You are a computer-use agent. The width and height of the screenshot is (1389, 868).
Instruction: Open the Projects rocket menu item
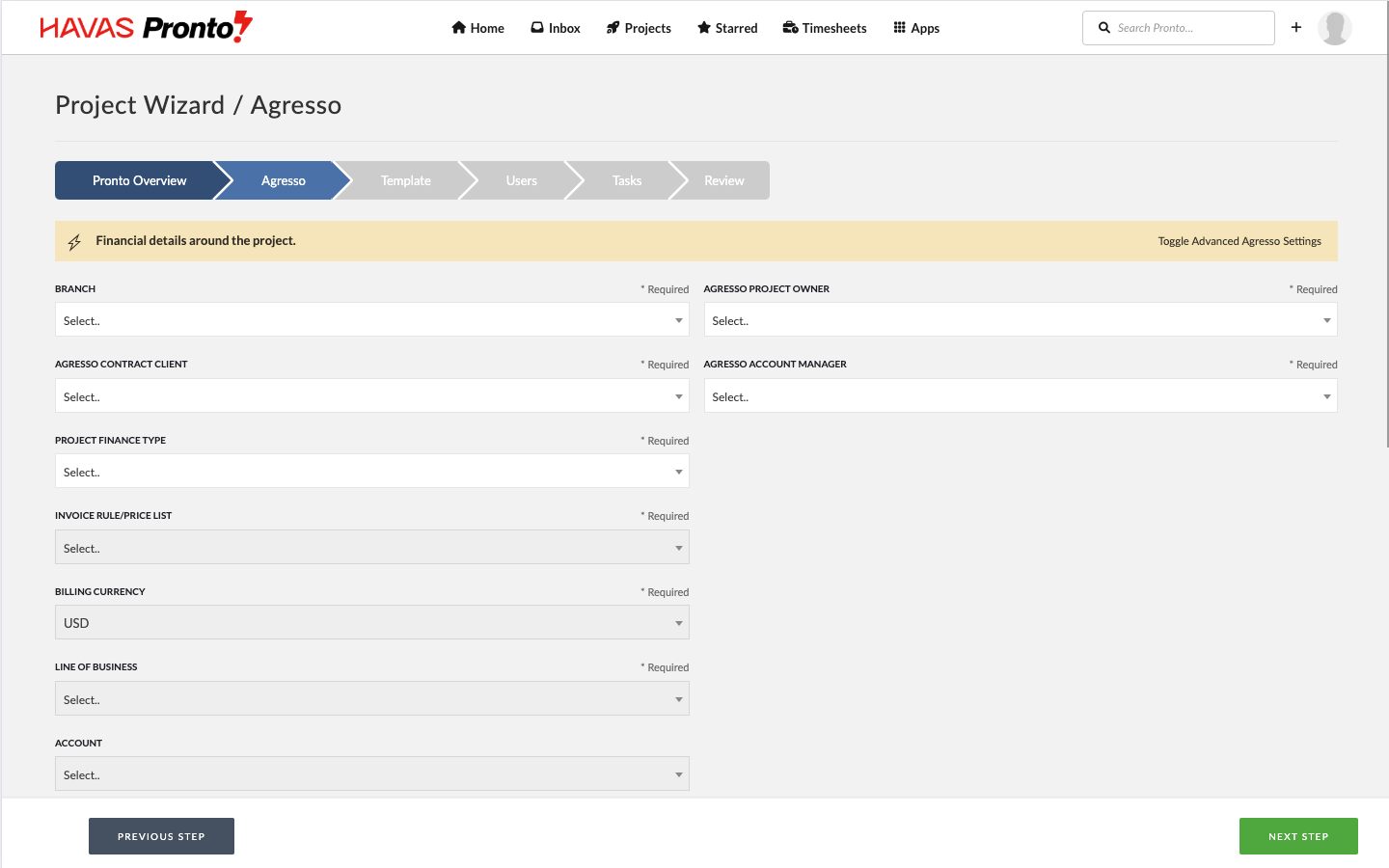[639, 28]
